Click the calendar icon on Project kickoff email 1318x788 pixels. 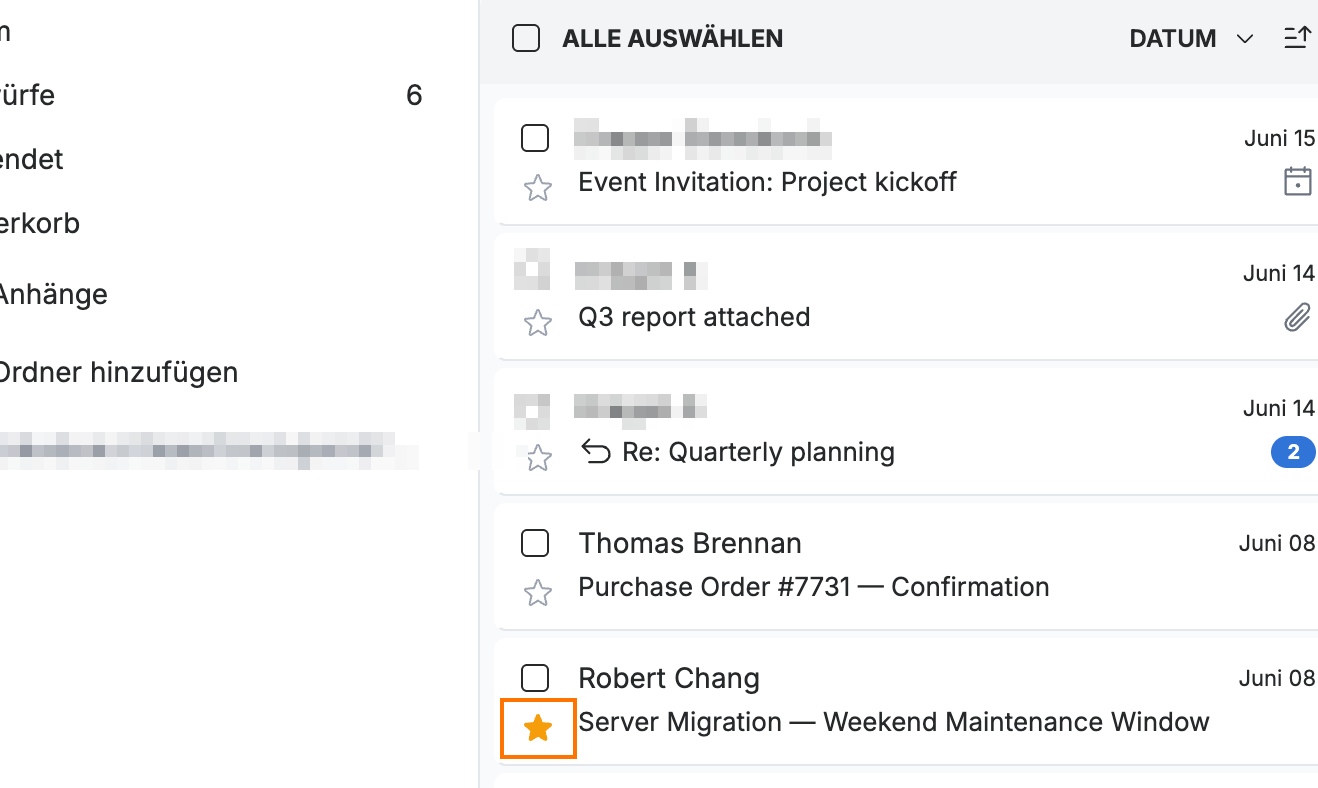pos(1297,182)
